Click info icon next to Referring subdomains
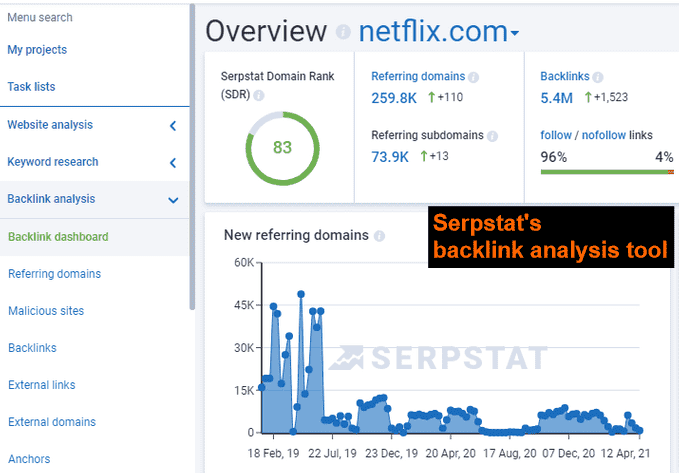The height and width of the screenshot is (473, 679). (490, 135)
